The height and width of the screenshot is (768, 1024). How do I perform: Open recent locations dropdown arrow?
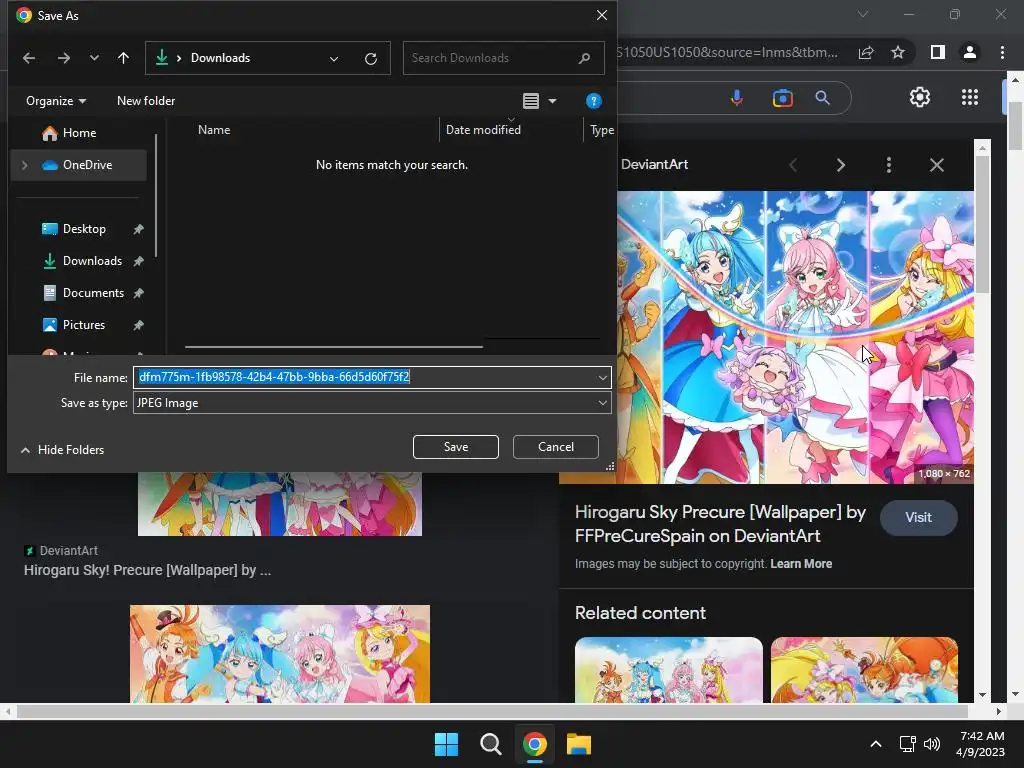point(94,58)
